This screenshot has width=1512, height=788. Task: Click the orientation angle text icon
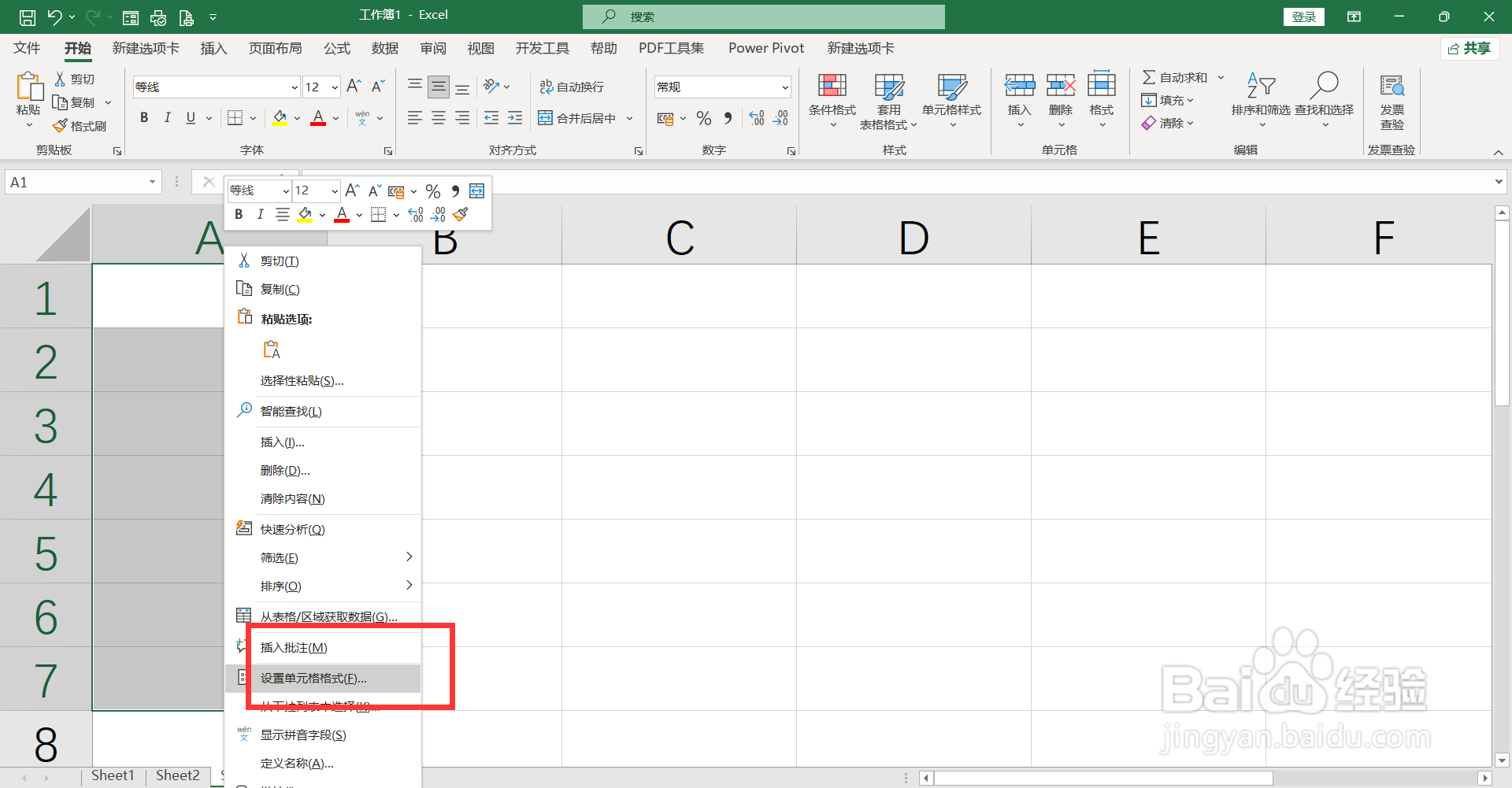coord(492,86)
